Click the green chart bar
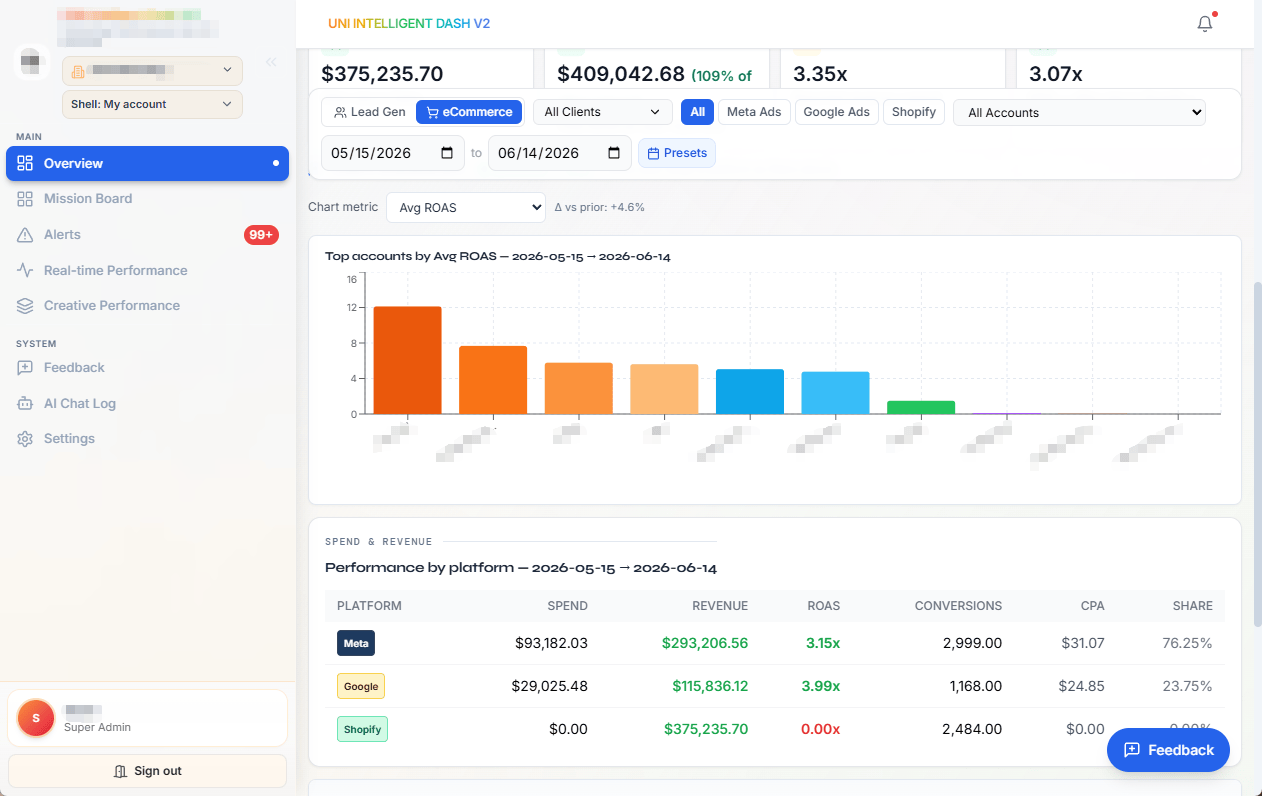1262x796 pixels. [x=920, y=407]
